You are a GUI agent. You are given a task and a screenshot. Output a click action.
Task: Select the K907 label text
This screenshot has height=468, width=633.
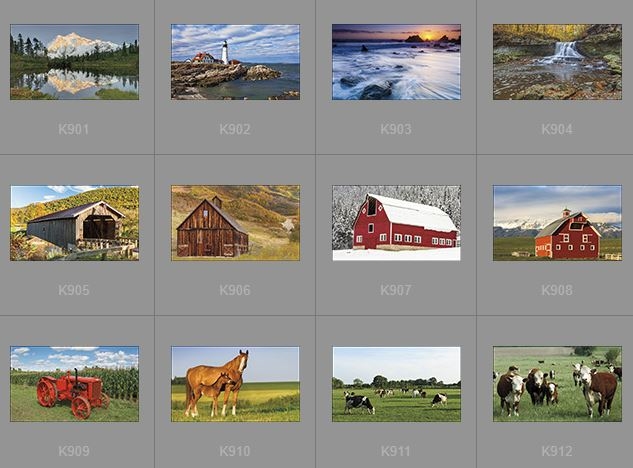pyautogui.click(x=396, y=290)
